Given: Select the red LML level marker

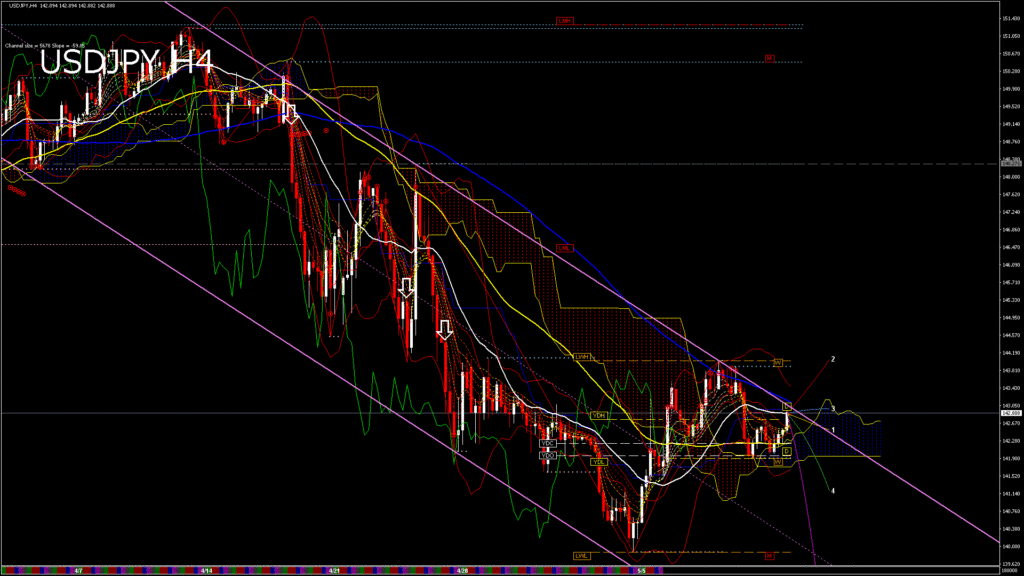Looking at the screenshot, I should pos(565,248).
